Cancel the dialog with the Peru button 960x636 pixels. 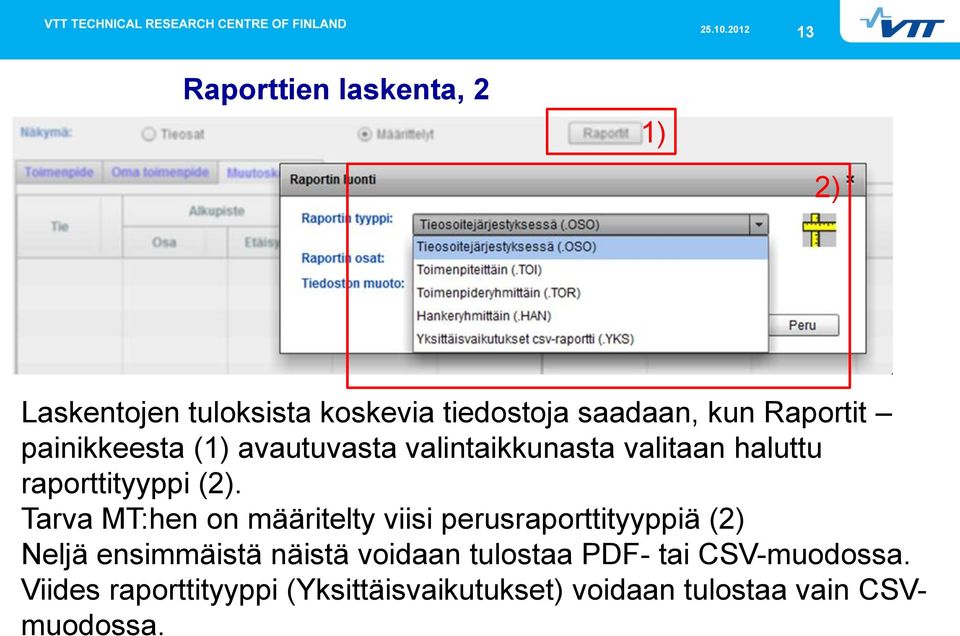pyautogui.click(x=803, y=325)
